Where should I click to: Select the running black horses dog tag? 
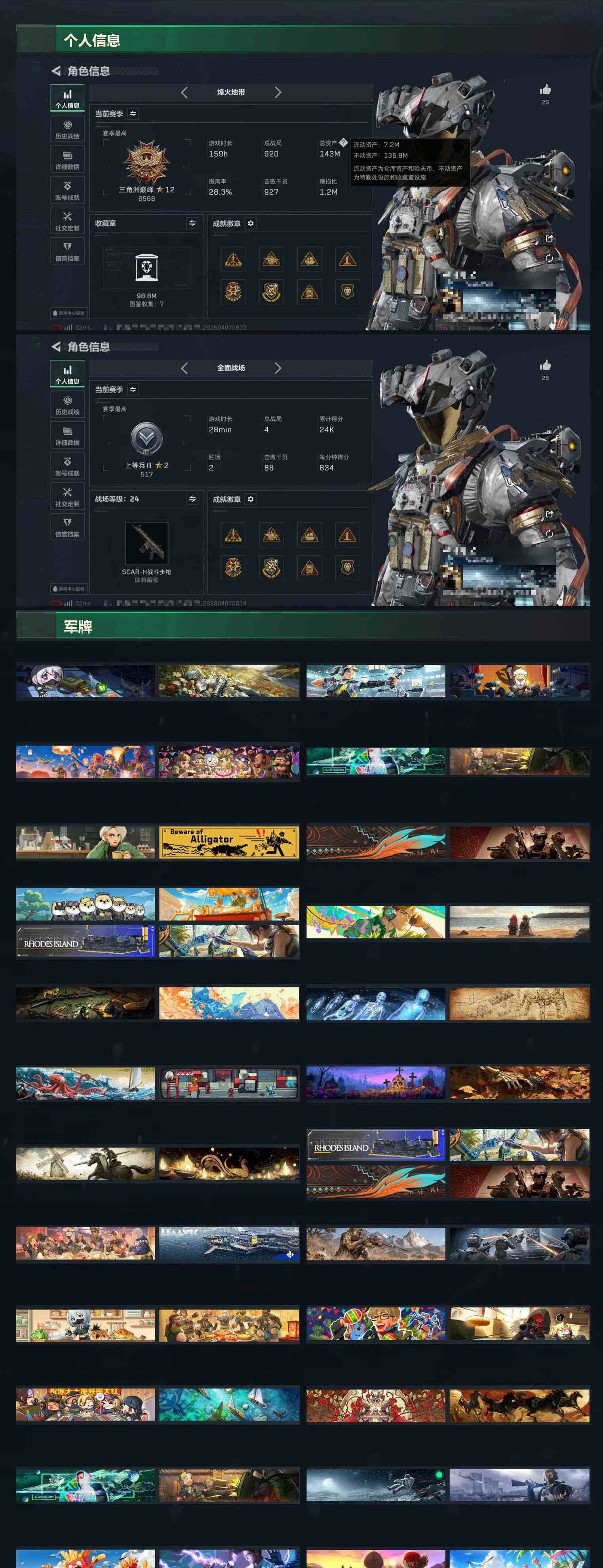(519, 1405)
